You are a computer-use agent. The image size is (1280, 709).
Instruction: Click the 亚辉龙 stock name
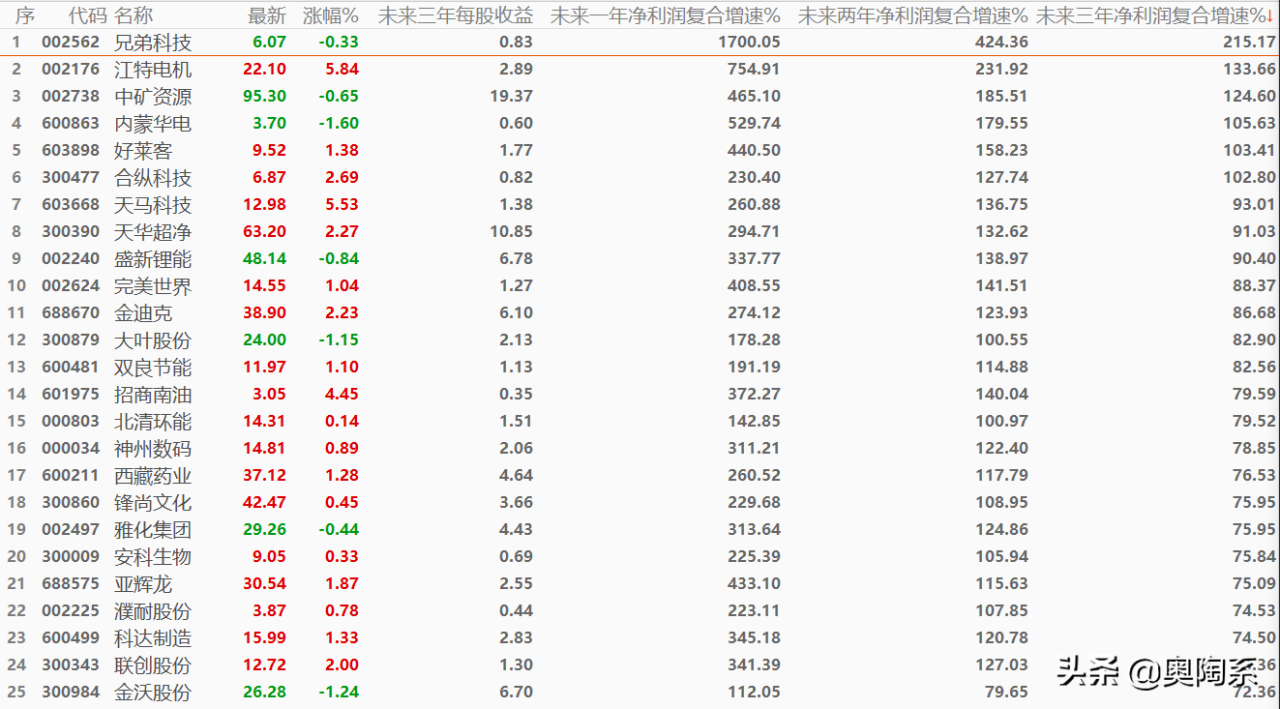[x=143, y=583]
